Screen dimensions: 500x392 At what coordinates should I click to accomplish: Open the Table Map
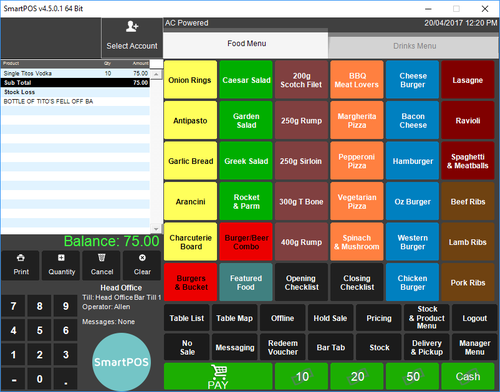click(x=235, y=318)
